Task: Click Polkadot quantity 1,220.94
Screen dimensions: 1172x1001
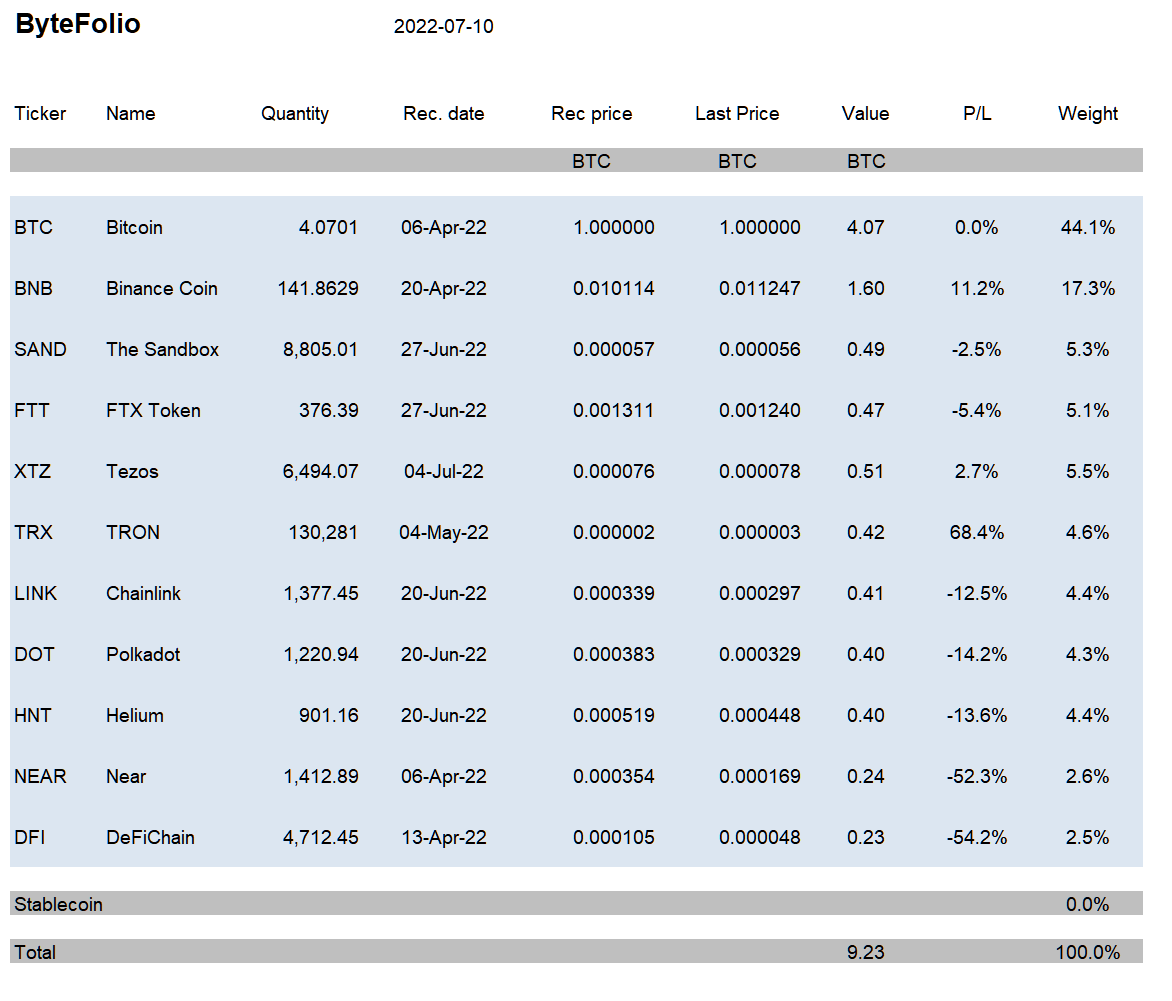Action: pyautogui.click(x=321, y=654)
